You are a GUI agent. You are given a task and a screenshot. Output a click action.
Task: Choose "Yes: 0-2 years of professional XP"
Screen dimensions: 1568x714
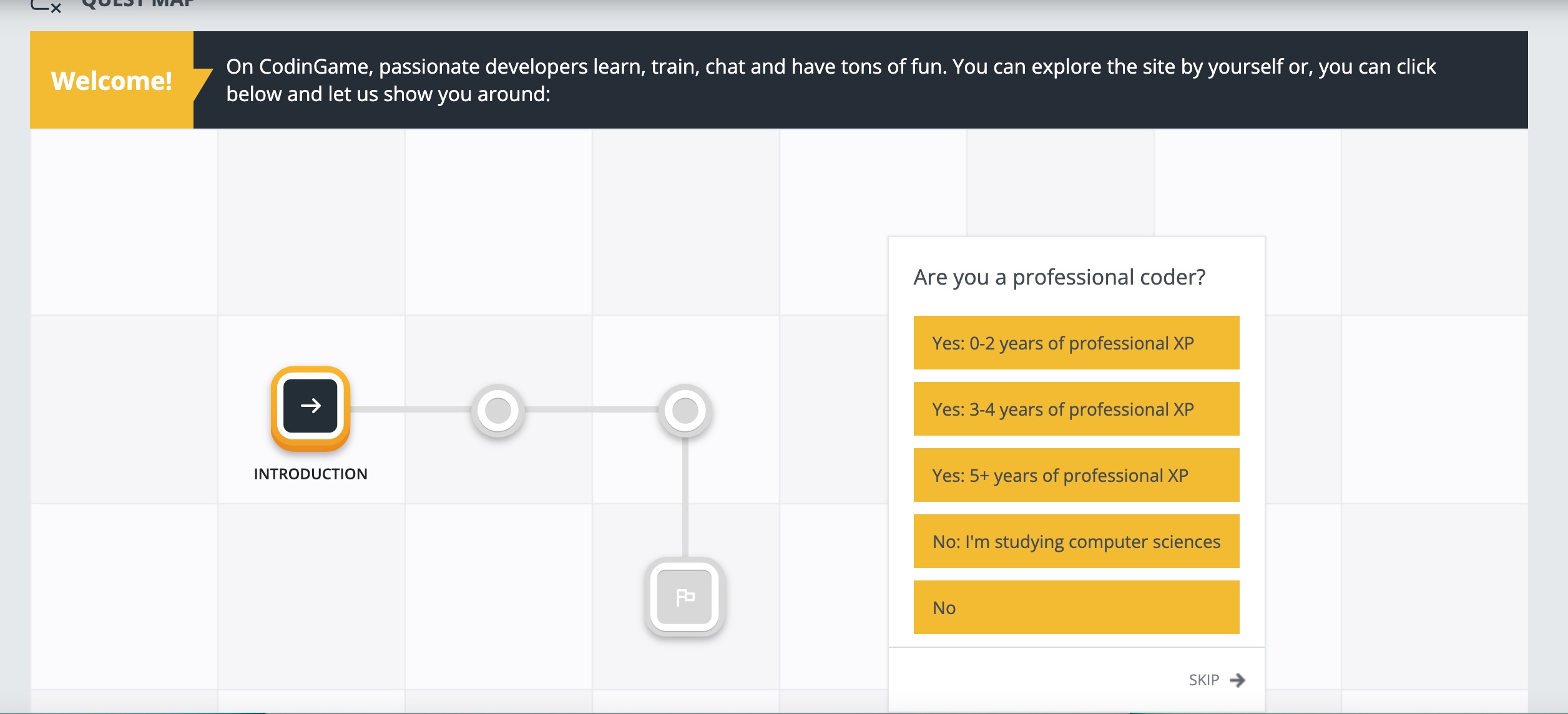1076,343
